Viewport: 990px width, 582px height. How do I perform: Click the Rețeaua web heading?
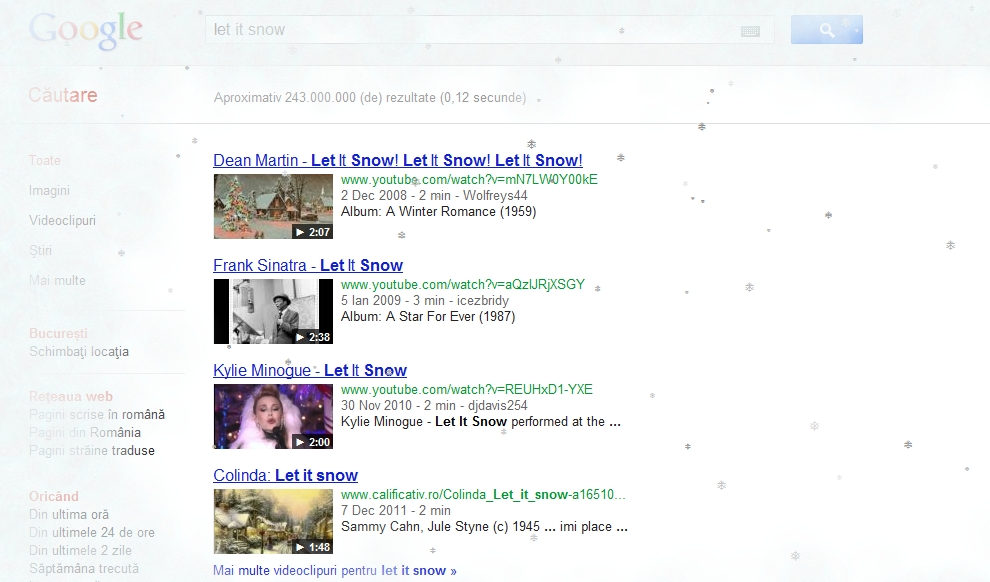tap(71, 396)
